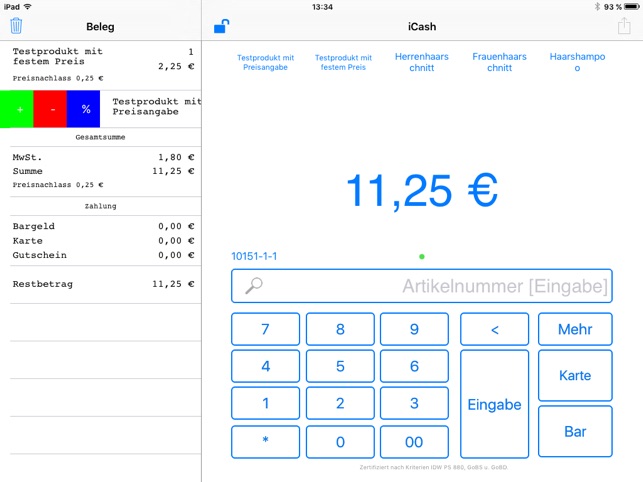643x482 pixels.
Task: Tap keypad digit 2
Action: pyautogui.click(x=340, y=403)
